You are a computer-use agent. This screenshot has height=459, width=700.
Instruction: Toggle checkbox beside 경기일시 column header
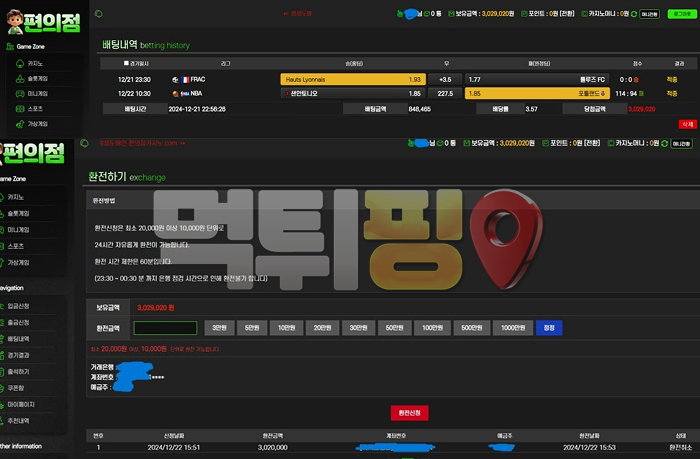click(126, 63)
